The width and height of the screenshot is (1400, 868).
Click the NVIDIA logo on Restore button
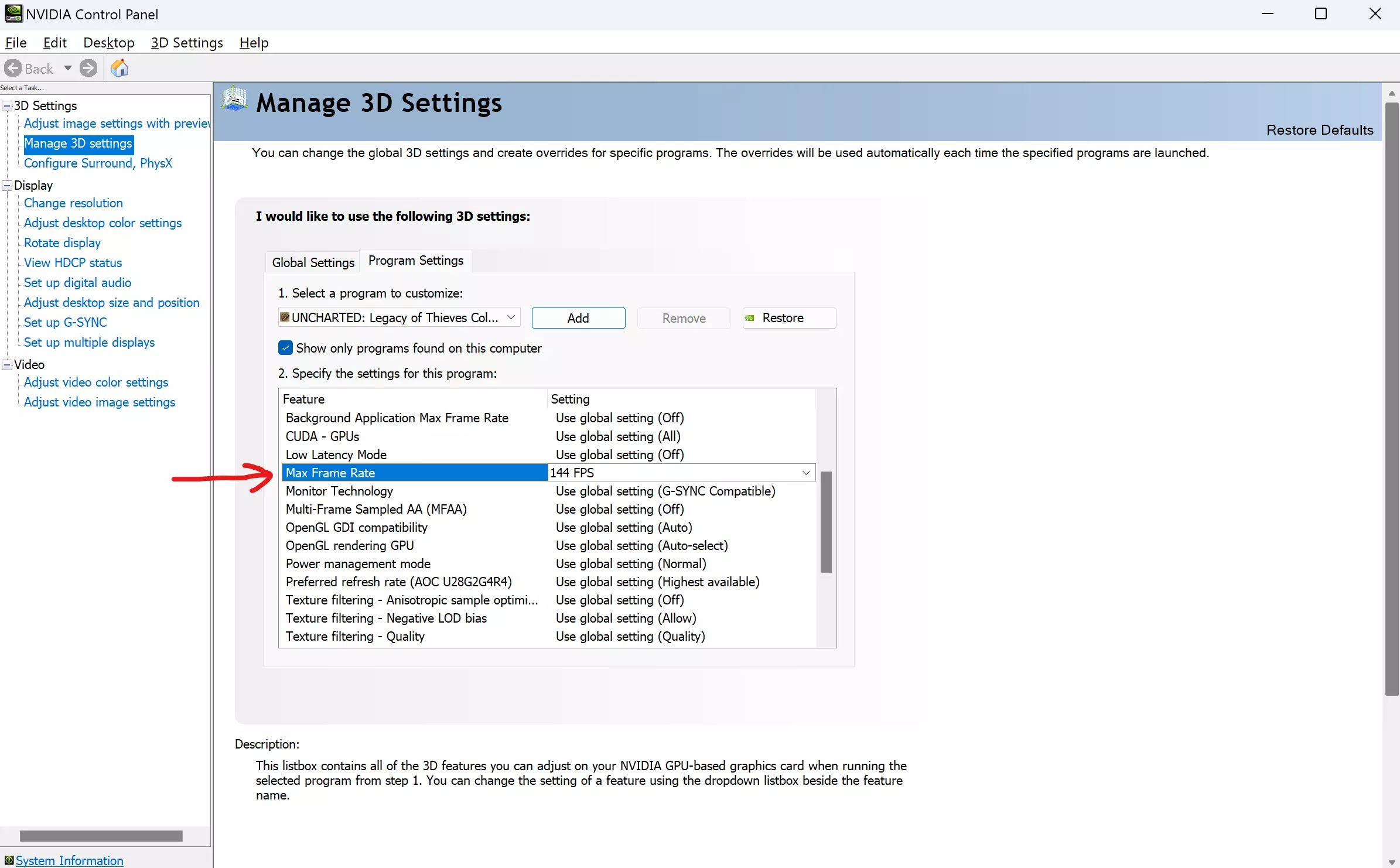click(x=749, y=318)
